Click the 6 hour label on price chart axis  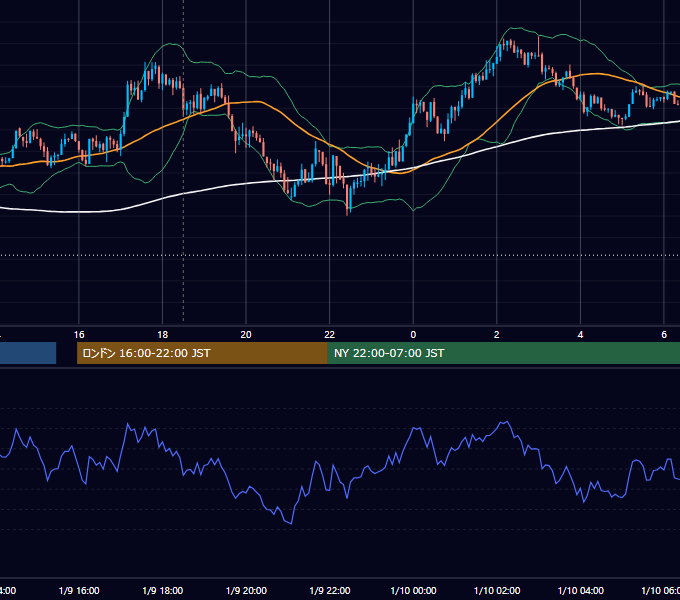(x=664, y=335)
